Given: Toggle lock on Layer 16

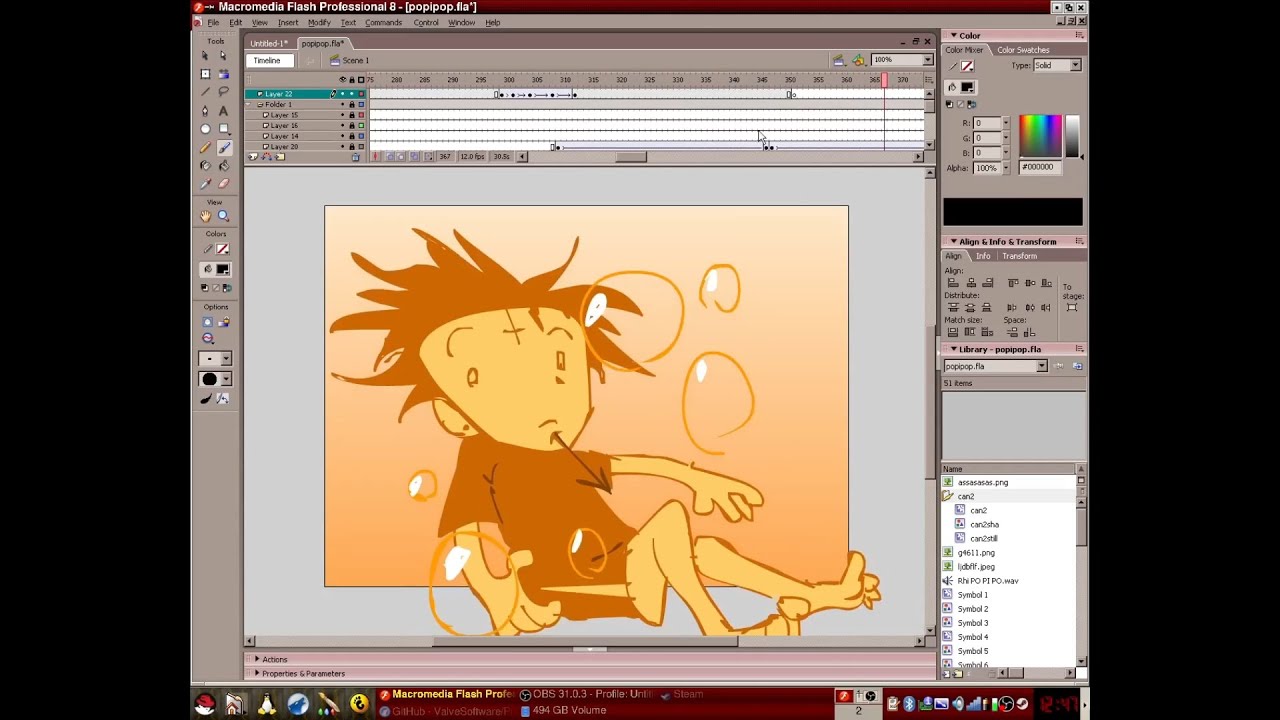Looking at the screenshot, I should point(351,126).
